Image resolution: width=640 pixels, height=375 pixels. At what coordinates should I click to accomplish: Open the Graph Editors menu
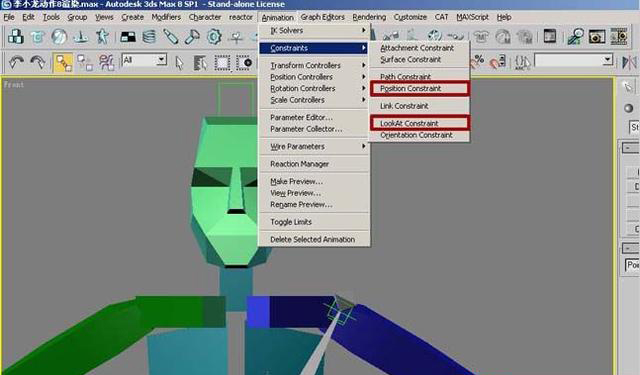[322, 17]
